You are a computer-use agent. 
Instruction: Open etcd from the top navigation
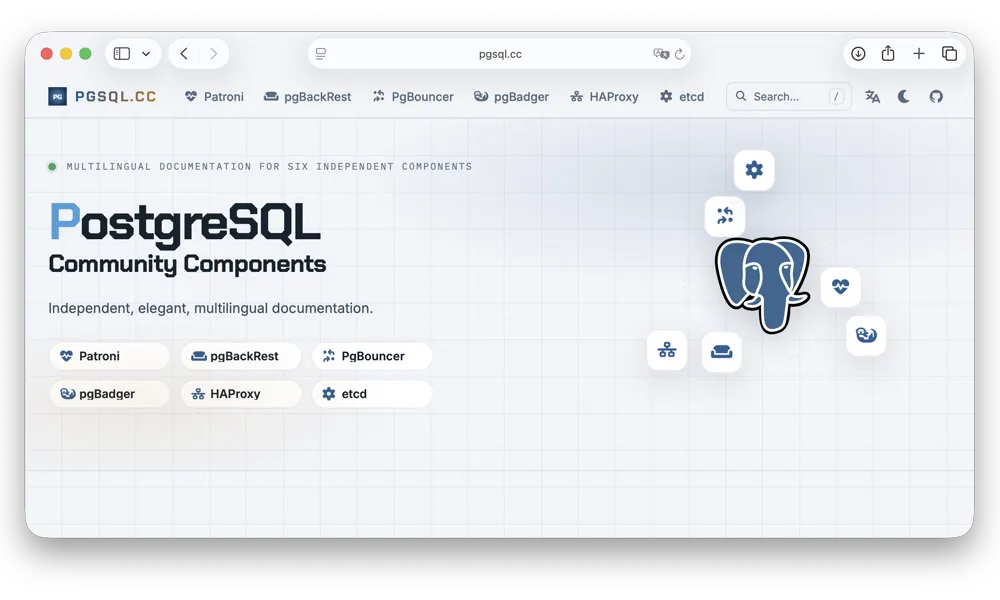[682, 96]
